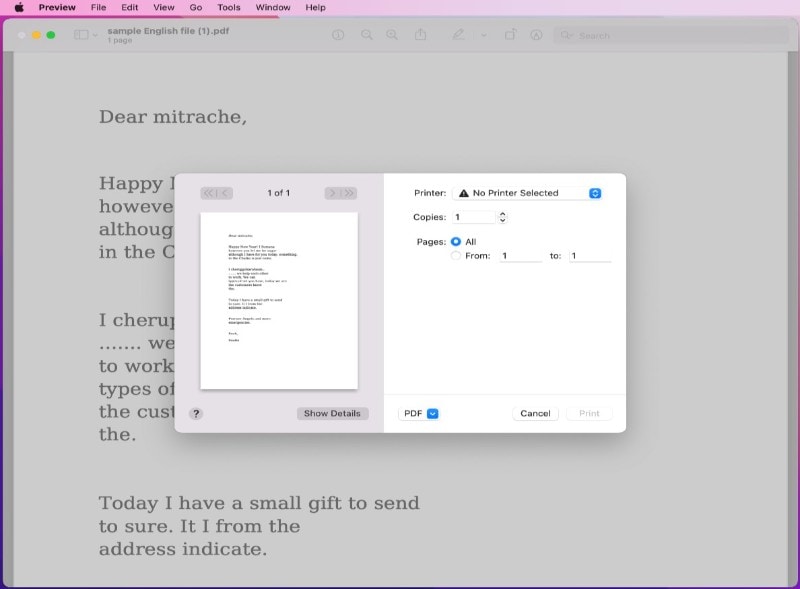The image size is (800, 589).
Task: Open the highlight options dropdown arrow
Action: tap(484, 35)
